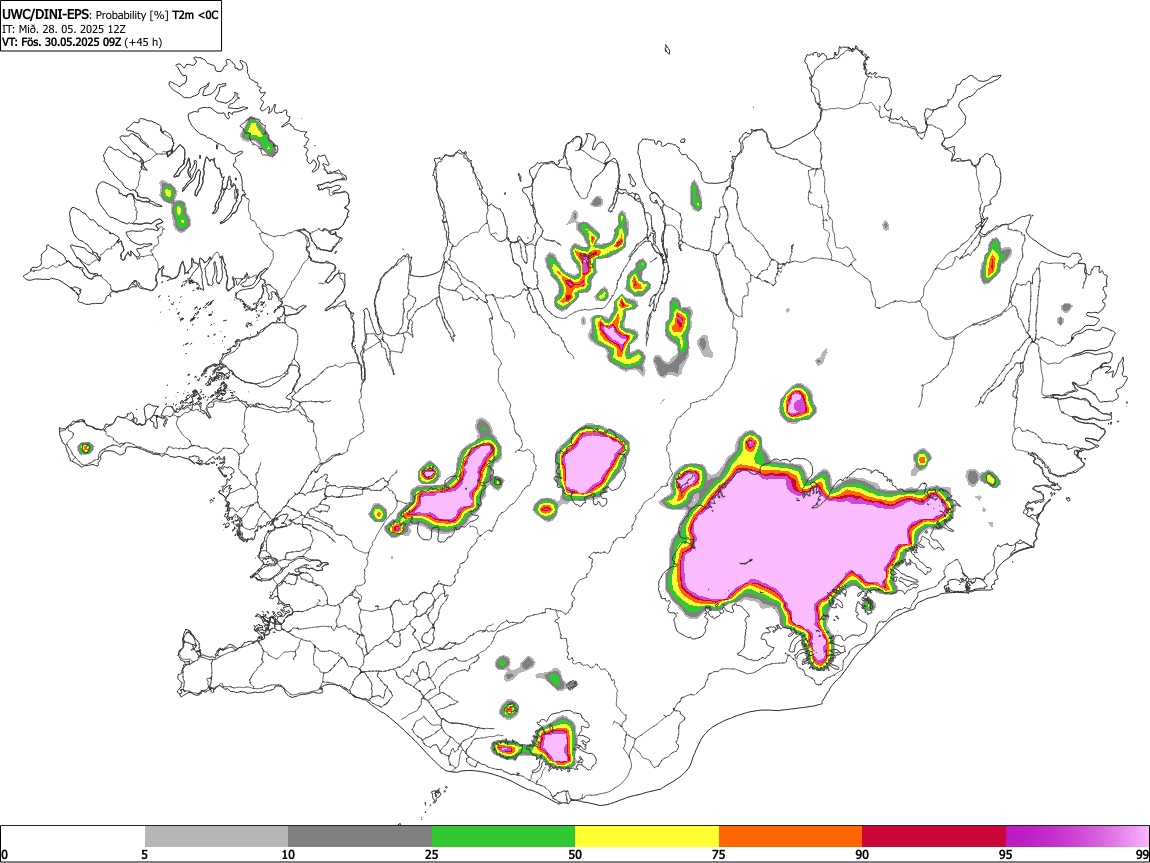Screen dimensions: 1150x863
Task: Click the orange 75-90 legend swatch
Action: (x=790, y=837)
